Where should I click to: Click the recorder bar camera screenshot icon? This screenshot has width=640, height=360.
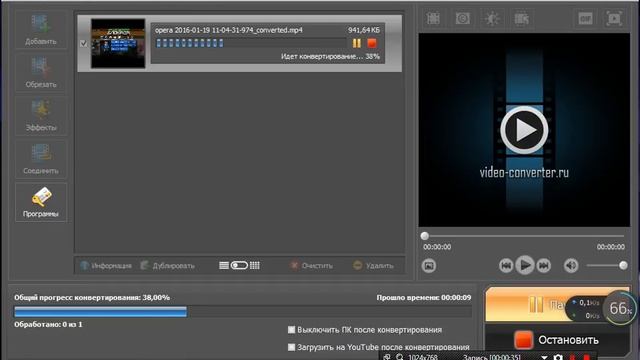558,357
